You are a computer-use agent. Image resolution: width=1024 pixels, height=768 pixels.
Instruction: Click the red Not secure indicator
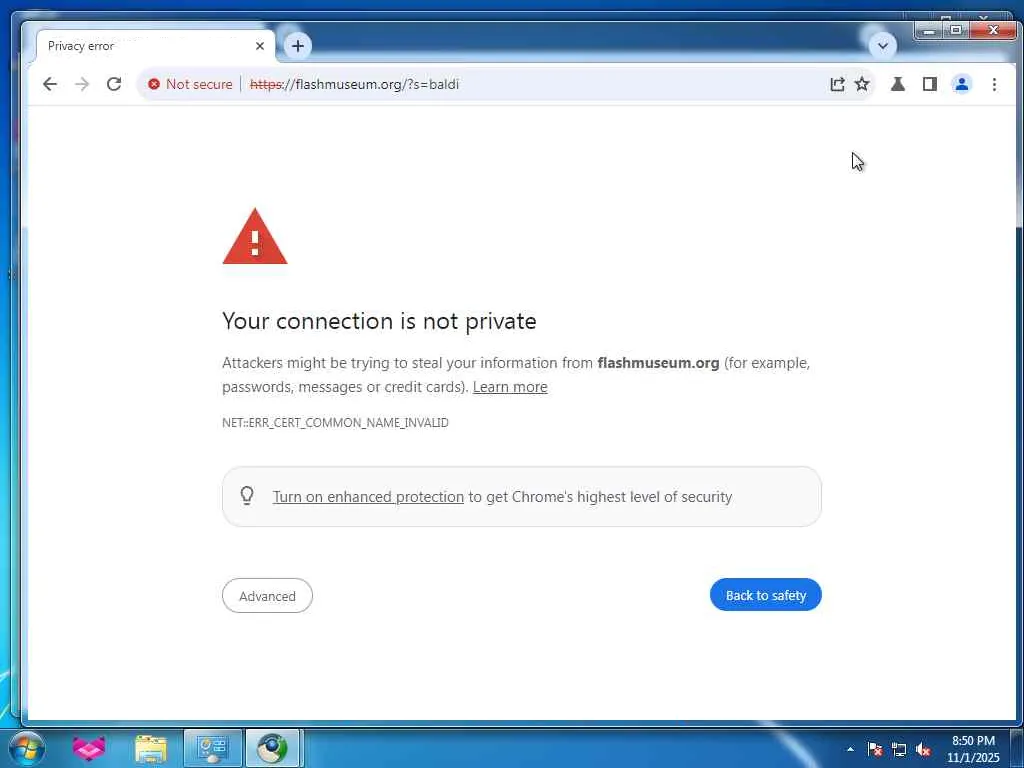[190, 84]
